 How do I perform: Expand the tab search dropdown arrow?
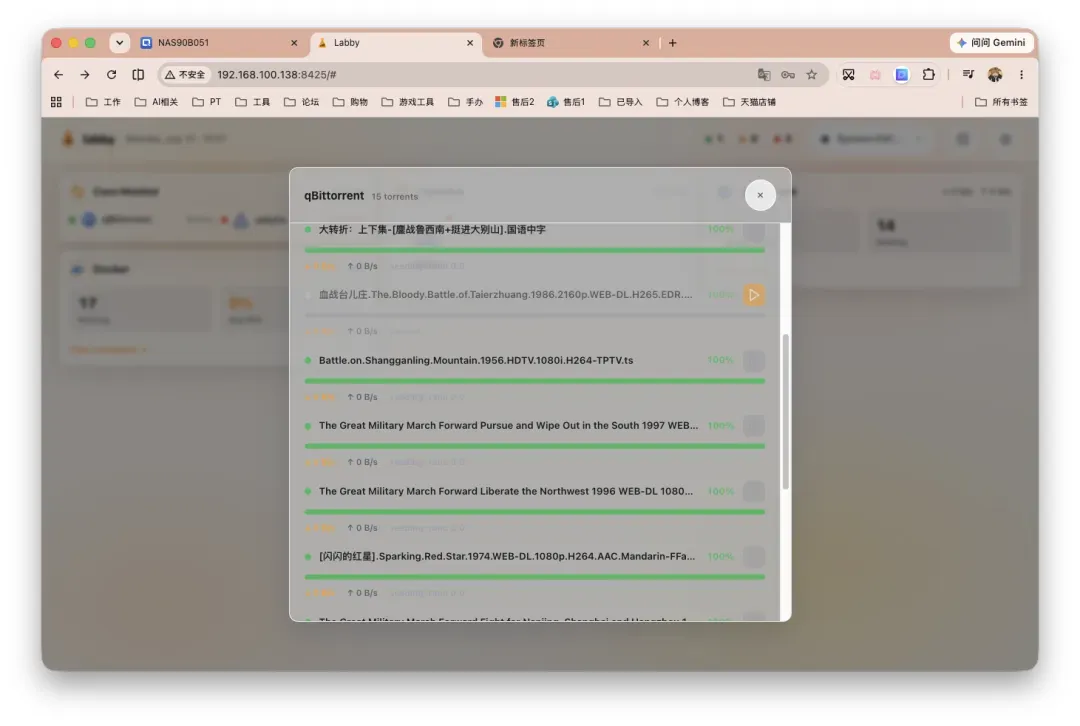point(120,43)
